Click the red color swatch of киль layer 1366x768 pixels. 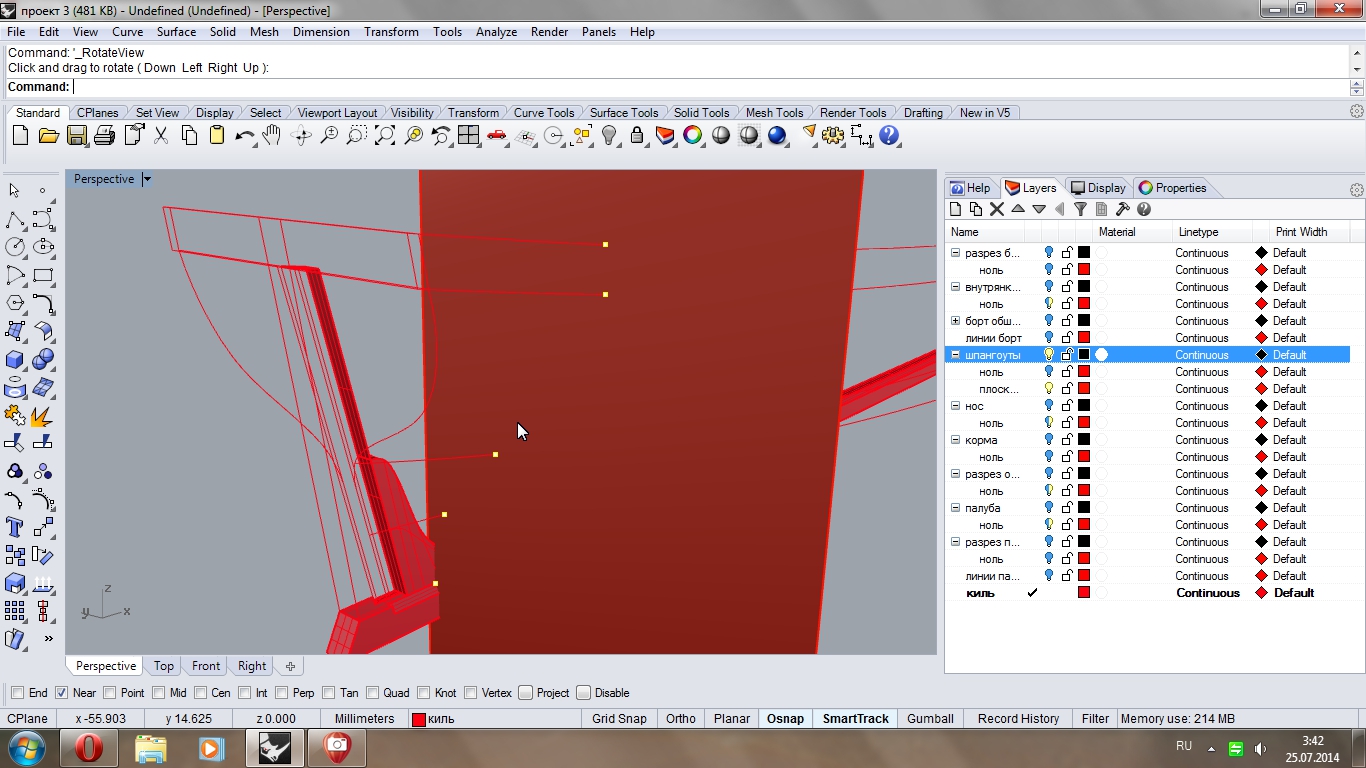coord(1084,593)
